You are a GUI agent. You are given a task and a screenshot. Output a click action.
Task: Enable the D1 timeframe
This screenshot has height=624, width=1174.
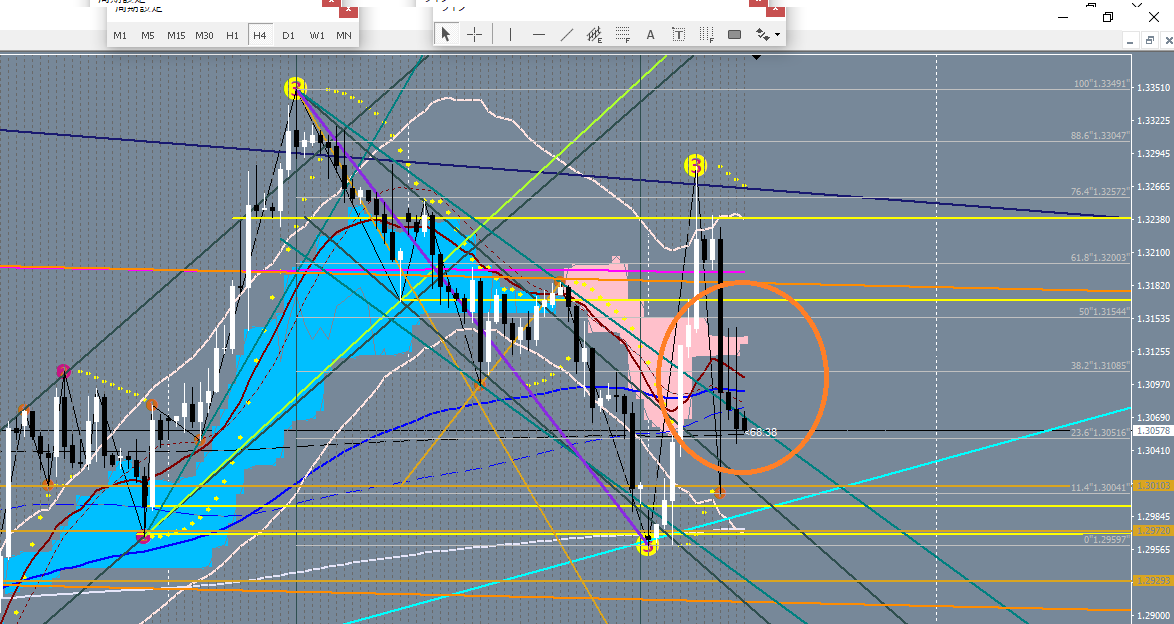click(x=288, y=35)
